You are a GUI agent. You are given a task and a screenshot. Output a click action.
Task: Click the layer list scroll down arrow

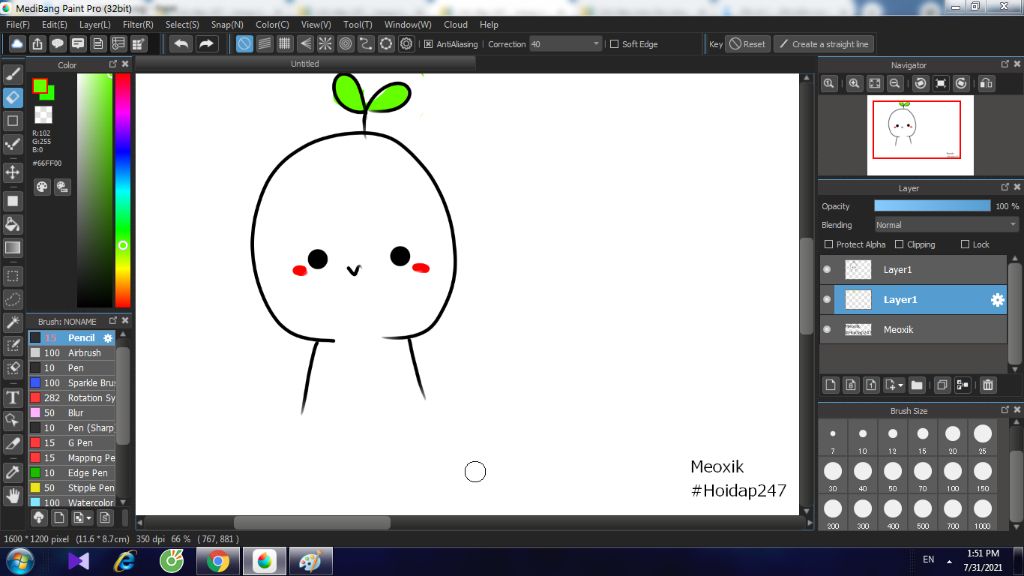pyautogui.click(x=1014, y=368)
